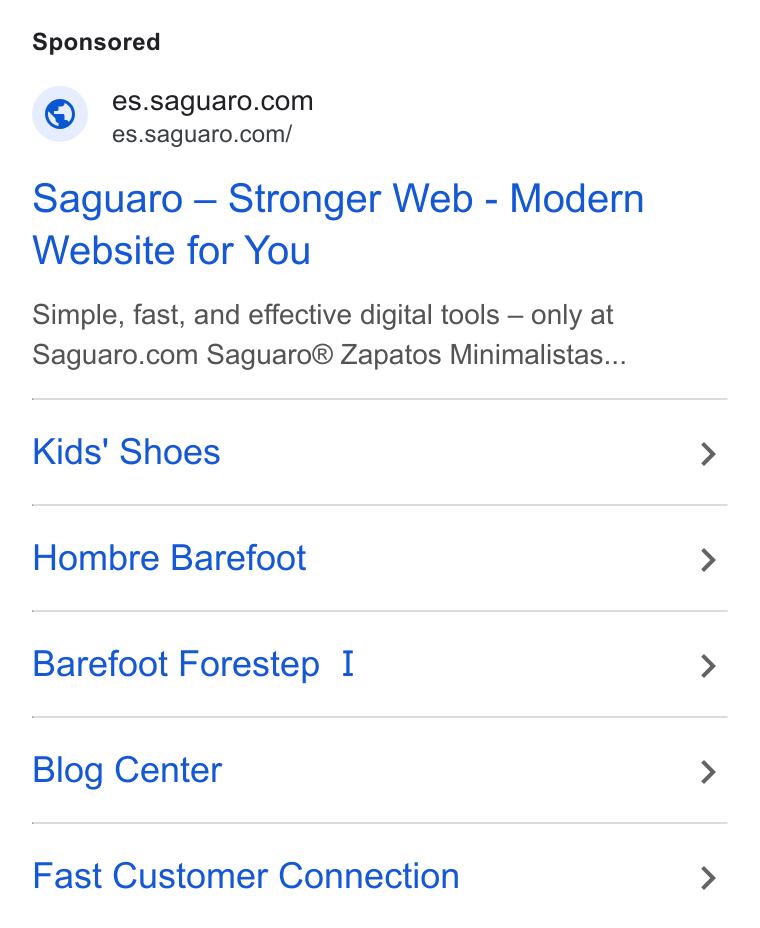Select the Hombre Barefoot sitelink
760x928 pixels.
pyautogui.click(x=169, y=558)
